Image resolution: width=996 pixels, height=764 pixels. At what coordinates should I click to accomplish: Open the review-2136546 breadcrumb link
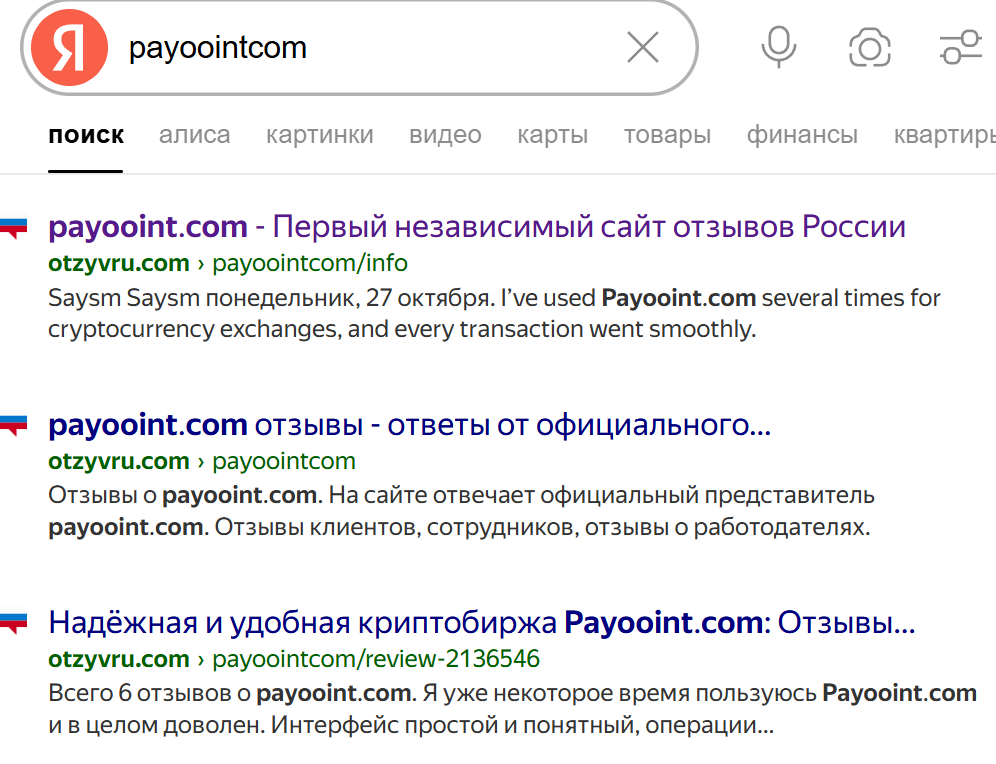point(377,659)
